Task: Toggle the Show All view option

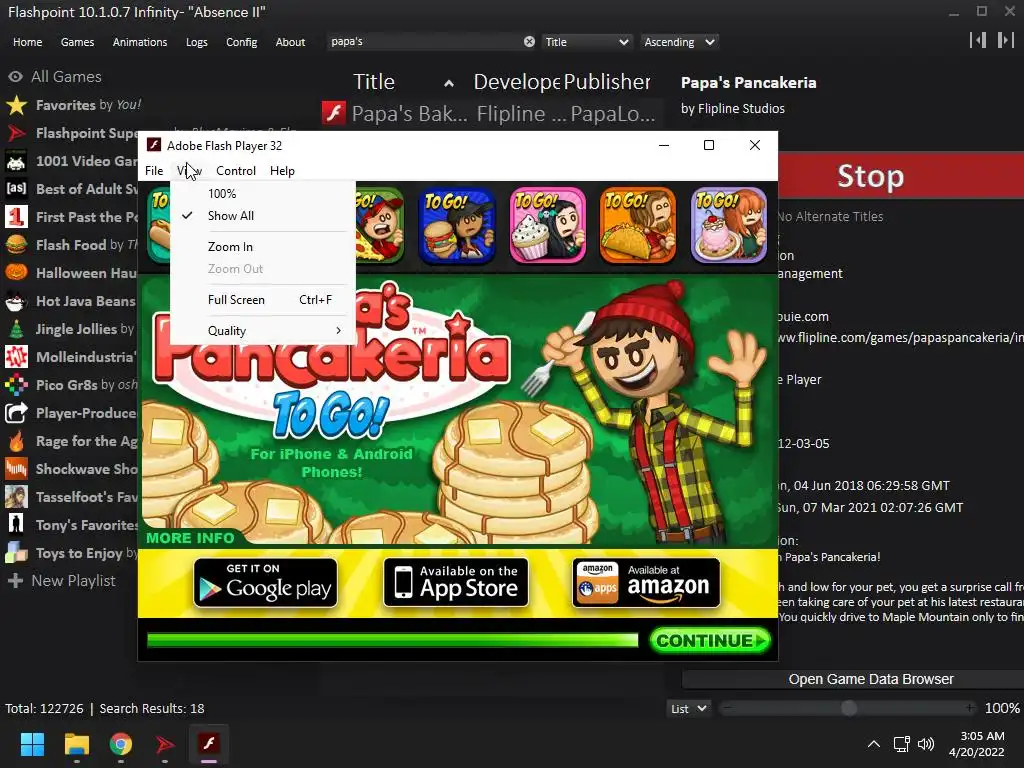Action: pyautogui.click(x=263, y=216)
